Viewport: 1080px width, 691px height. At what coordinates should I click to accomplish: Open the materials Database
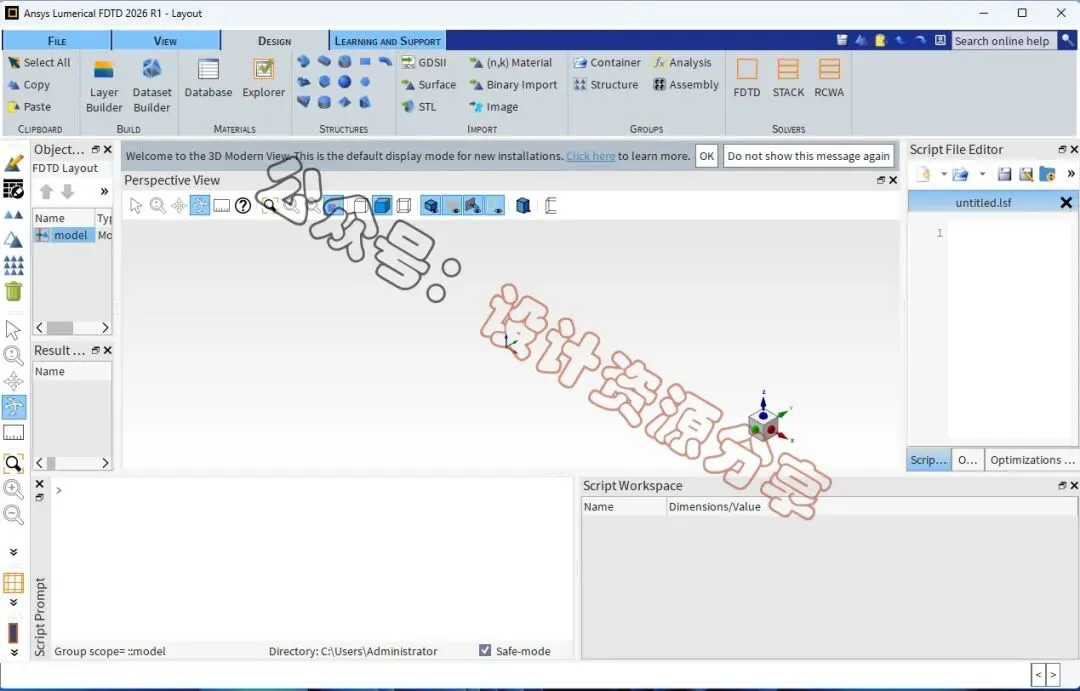[x=208, y=79]
